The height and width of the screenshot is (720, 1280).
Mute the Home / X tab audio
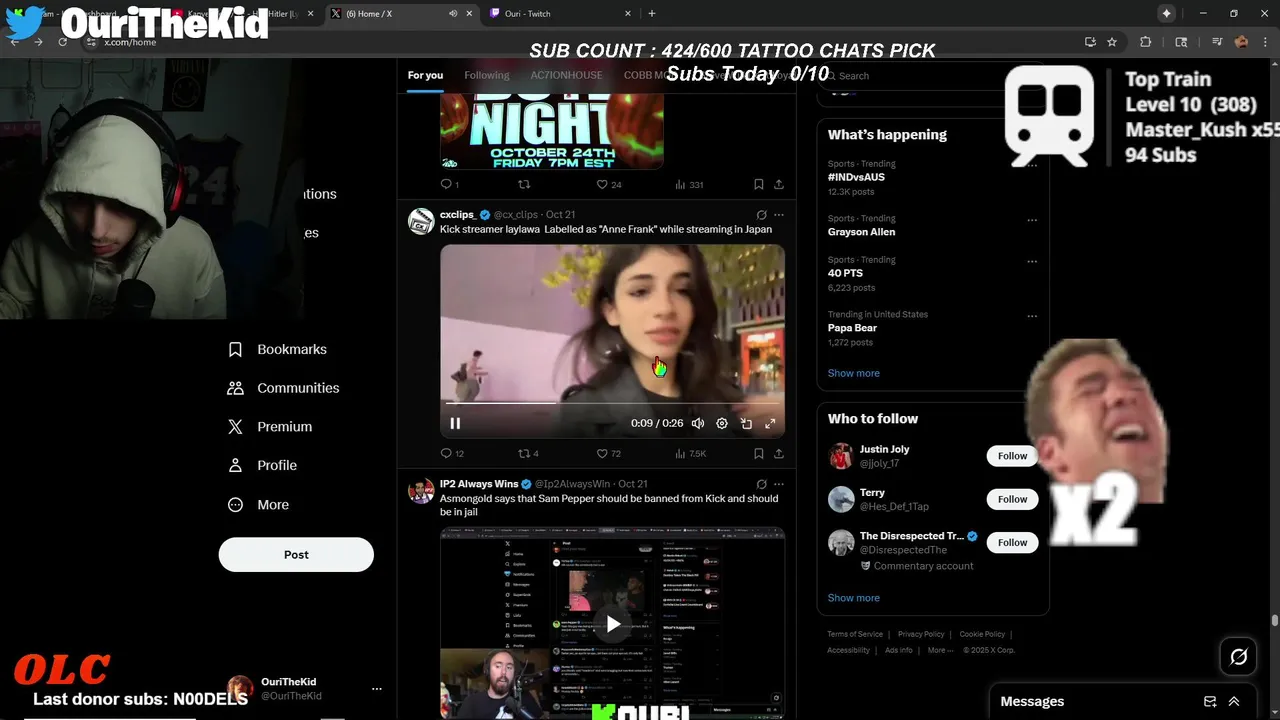(x=453, y=14)
